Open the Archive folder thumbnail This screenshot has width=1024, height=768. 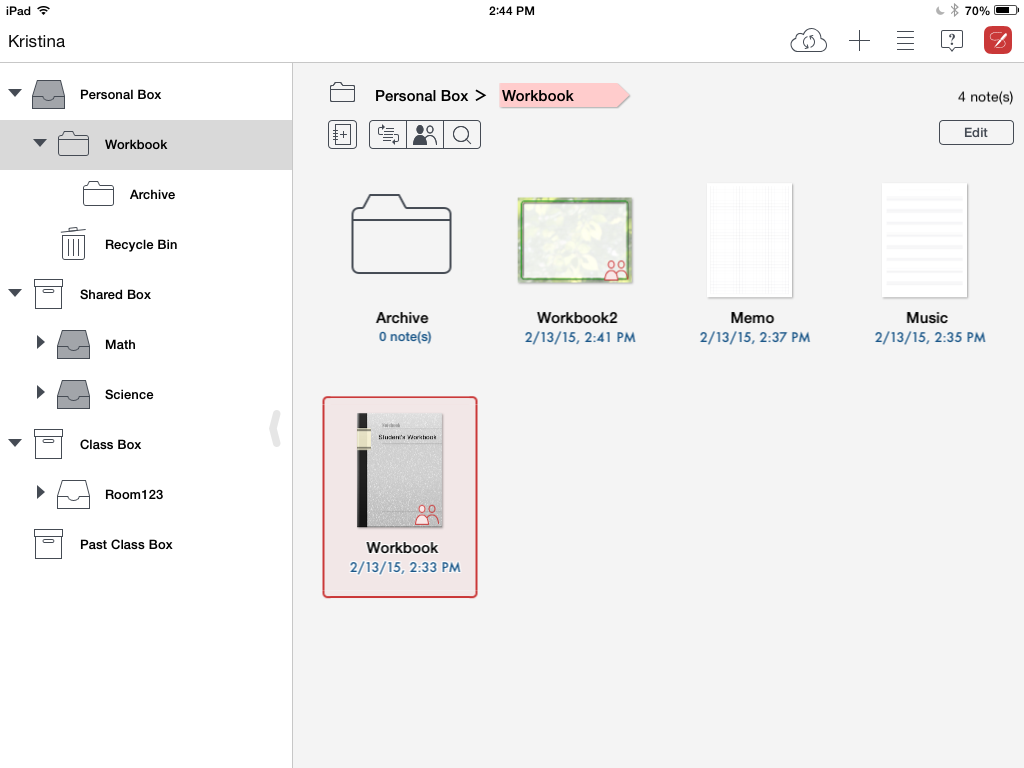pyautogui.click(x=401, y=234)
